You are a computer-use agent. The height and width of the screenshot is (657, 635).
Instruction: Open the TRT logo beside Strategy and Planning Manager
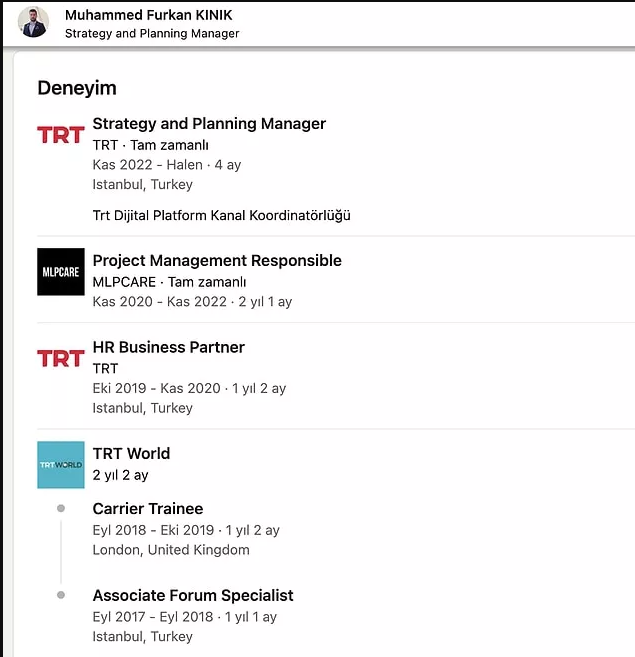click(x=60, y=135)
